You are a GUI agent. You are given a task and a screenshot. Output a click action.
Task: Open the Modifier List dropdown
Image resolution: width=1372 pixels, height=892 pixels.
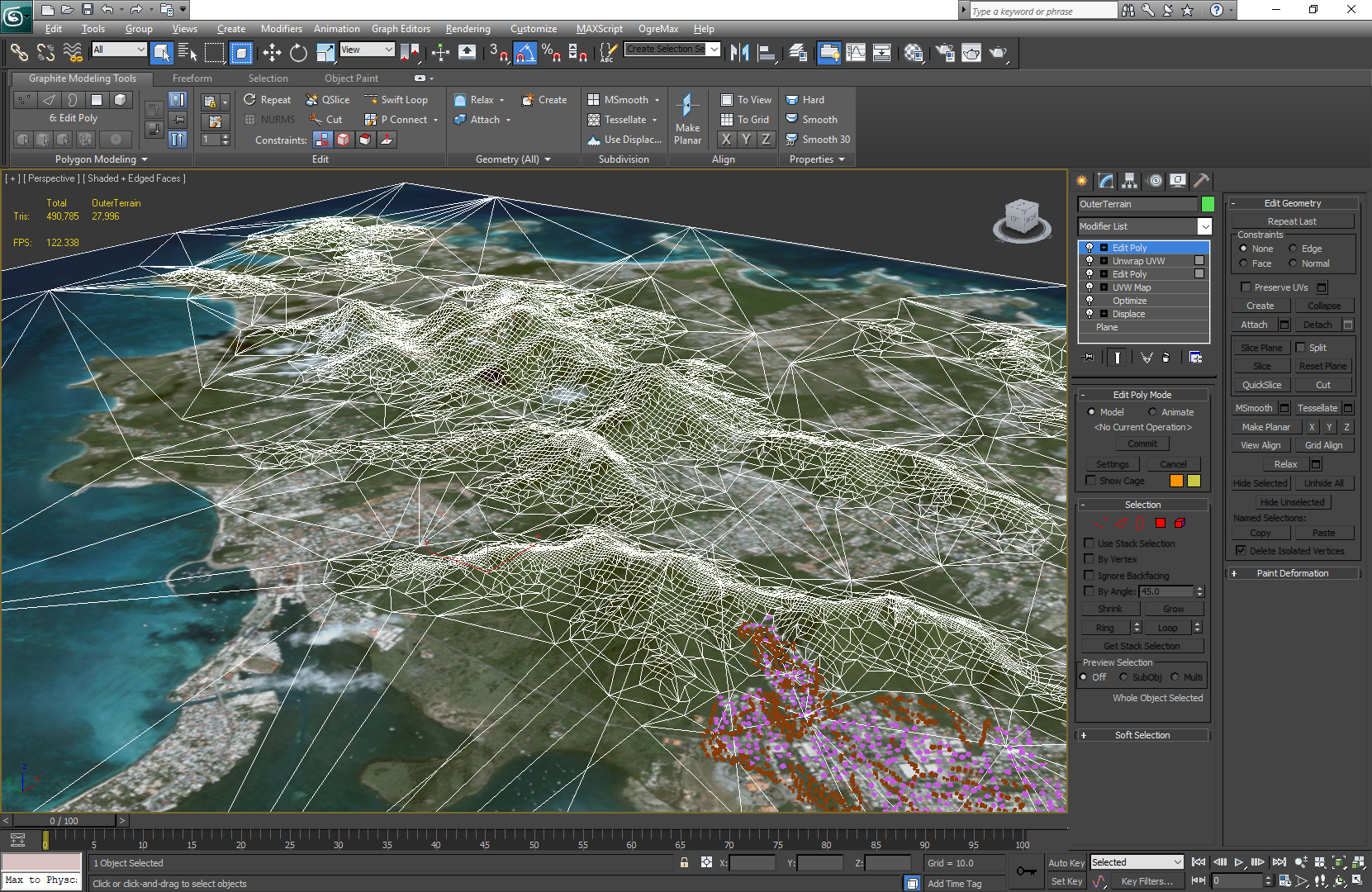[1204, 226]
